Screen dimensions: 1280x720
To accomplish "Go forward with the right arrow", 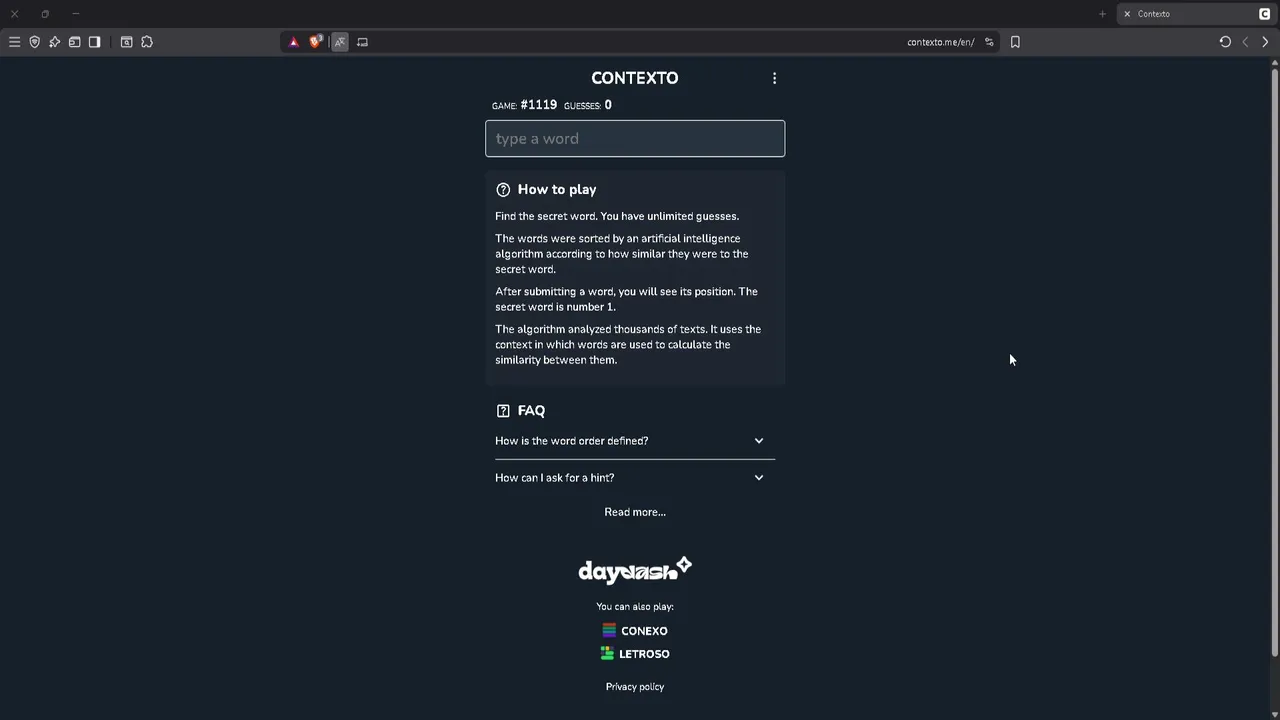I will tap(1265, 42).
